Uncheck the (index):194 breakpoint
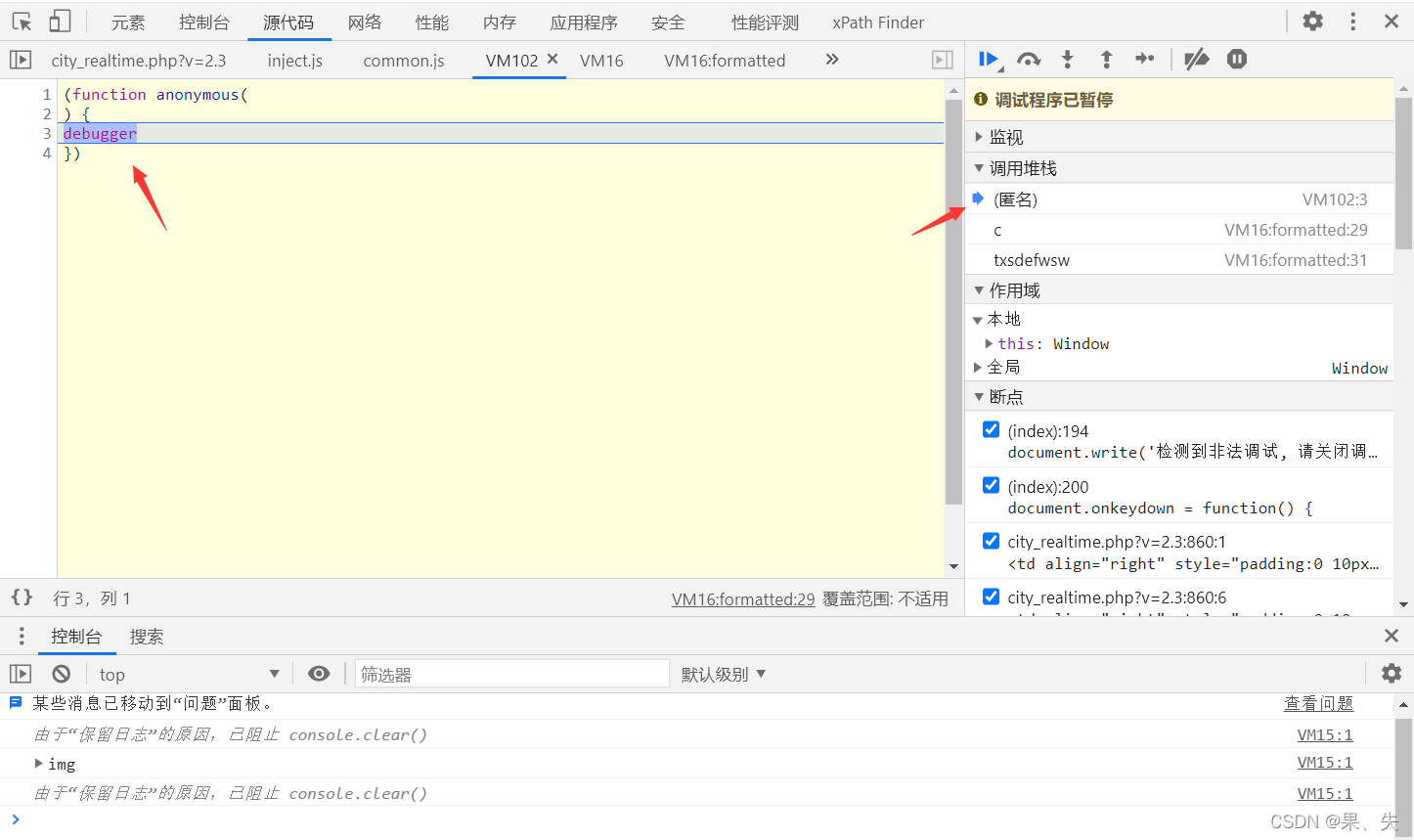 click(x=992, y=429)
